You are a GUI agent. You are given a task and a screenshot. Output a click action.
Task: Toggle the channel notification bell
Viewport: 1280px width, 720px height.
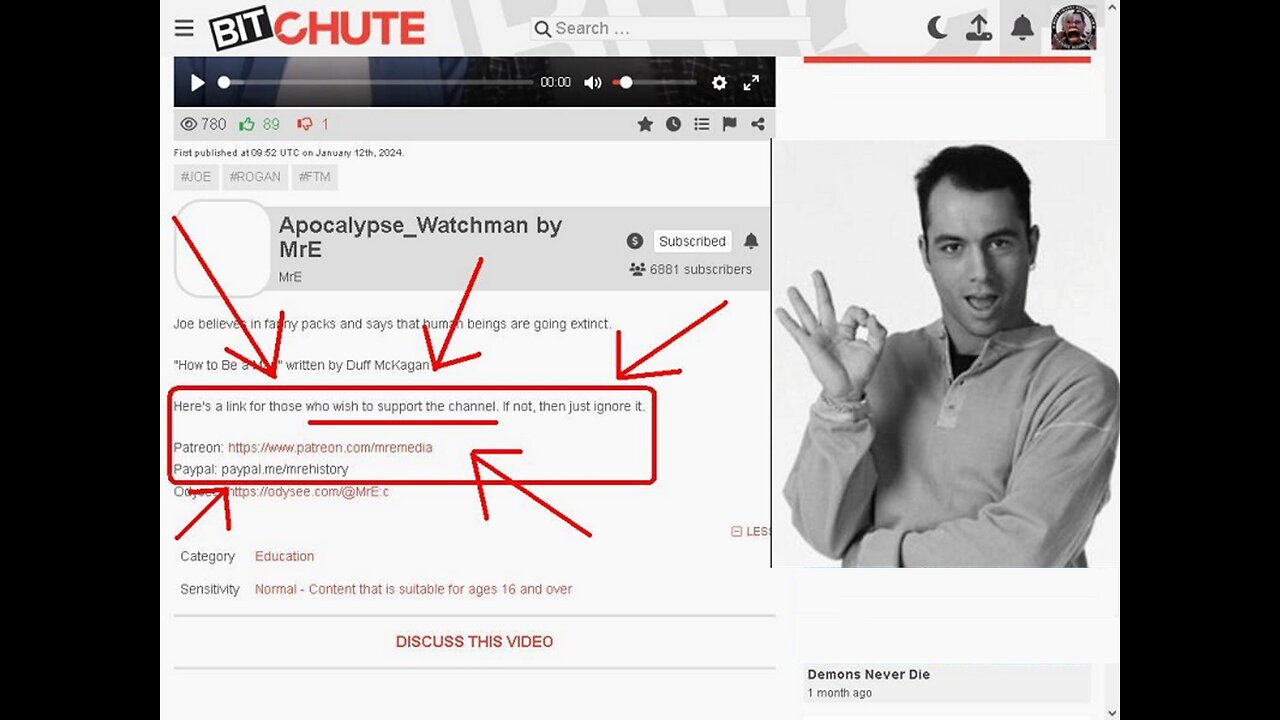point(751,241)
